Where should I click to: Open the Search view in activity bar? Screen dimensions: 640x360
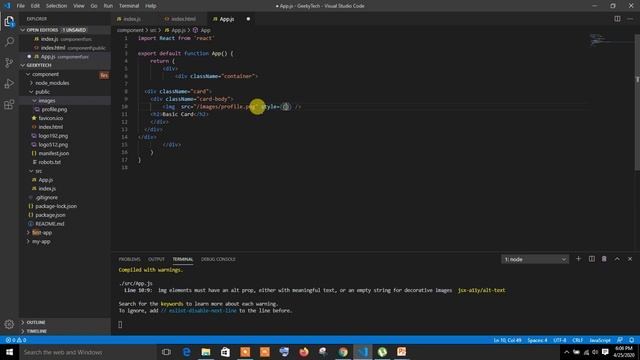(x=9, y=42)
